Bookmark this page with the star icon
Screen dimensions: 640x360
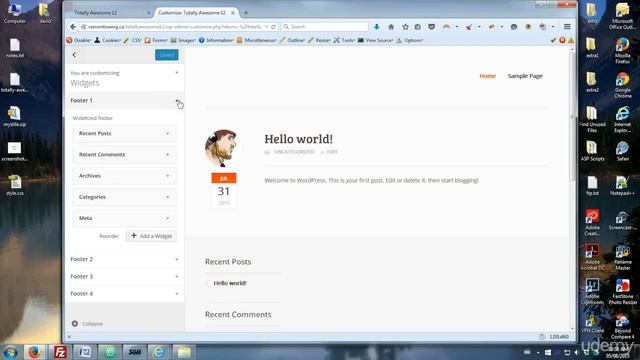pyautogui.click(x=405, y=27)
